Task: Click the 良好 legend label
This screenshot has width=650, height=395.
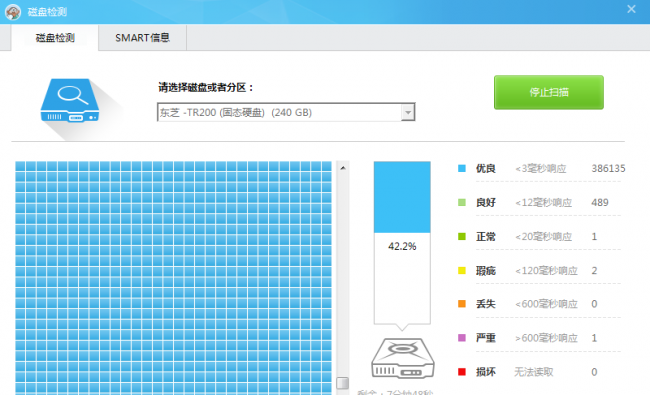Action: point(486,202)
